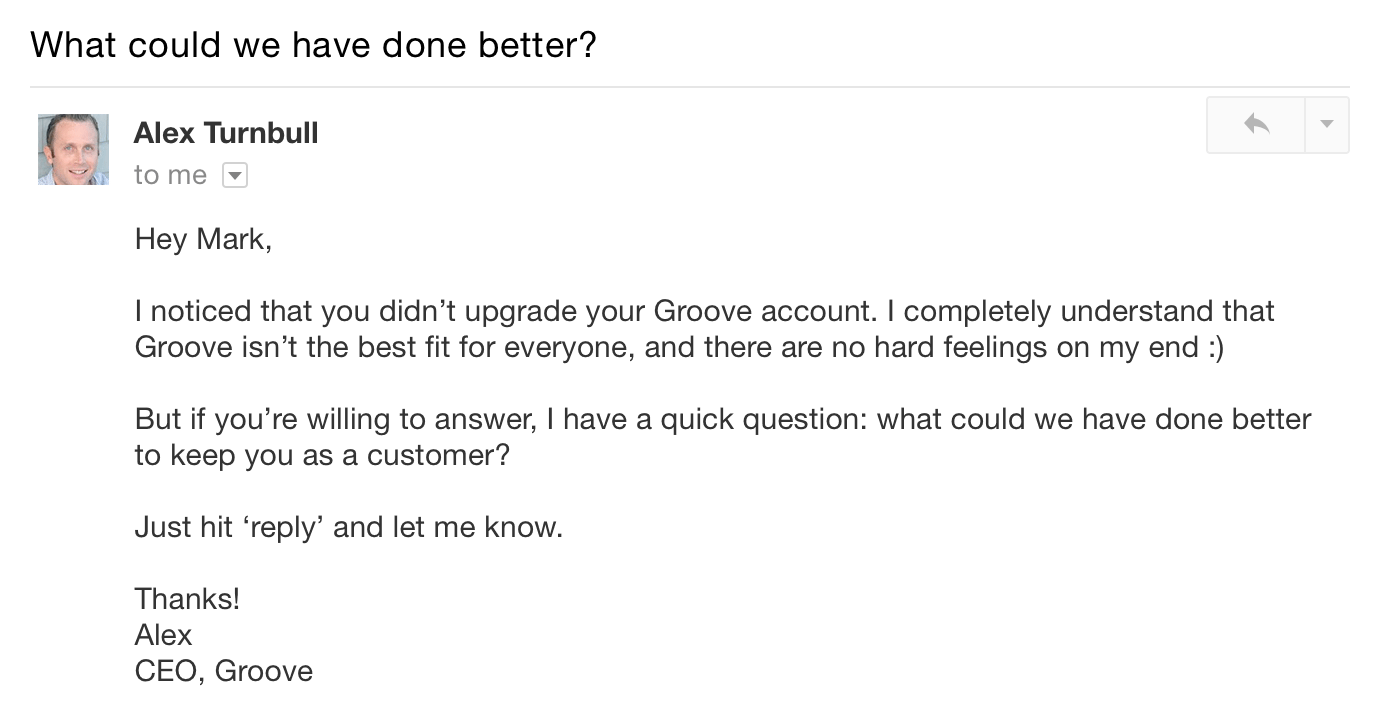The height and width of the screenshot is (720, 1380).
Task: Click the line "to keep you as a customer?"
Action: 322,456
